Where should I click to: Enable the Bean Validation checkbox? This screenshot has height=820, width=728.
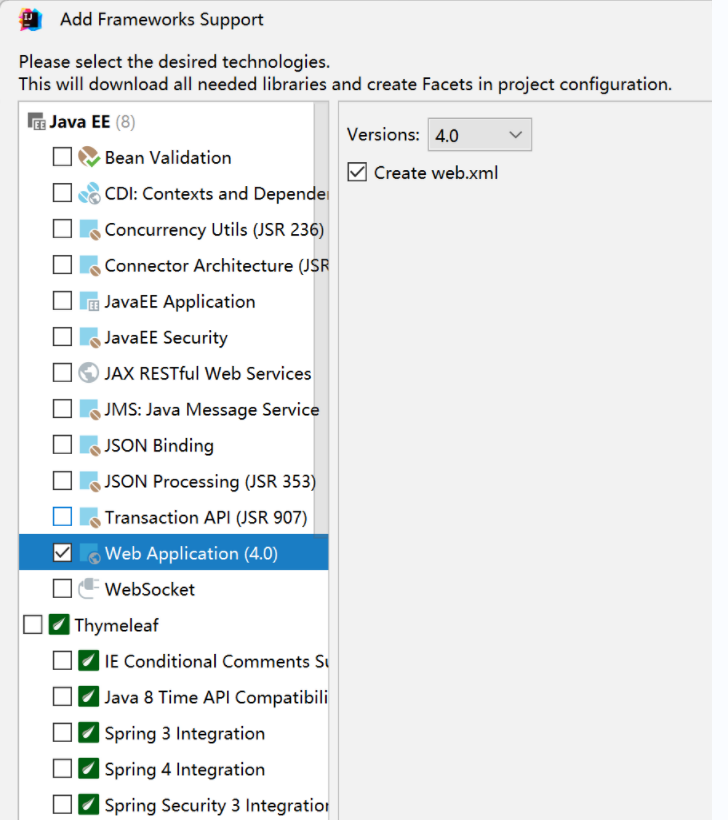(62, 156)
